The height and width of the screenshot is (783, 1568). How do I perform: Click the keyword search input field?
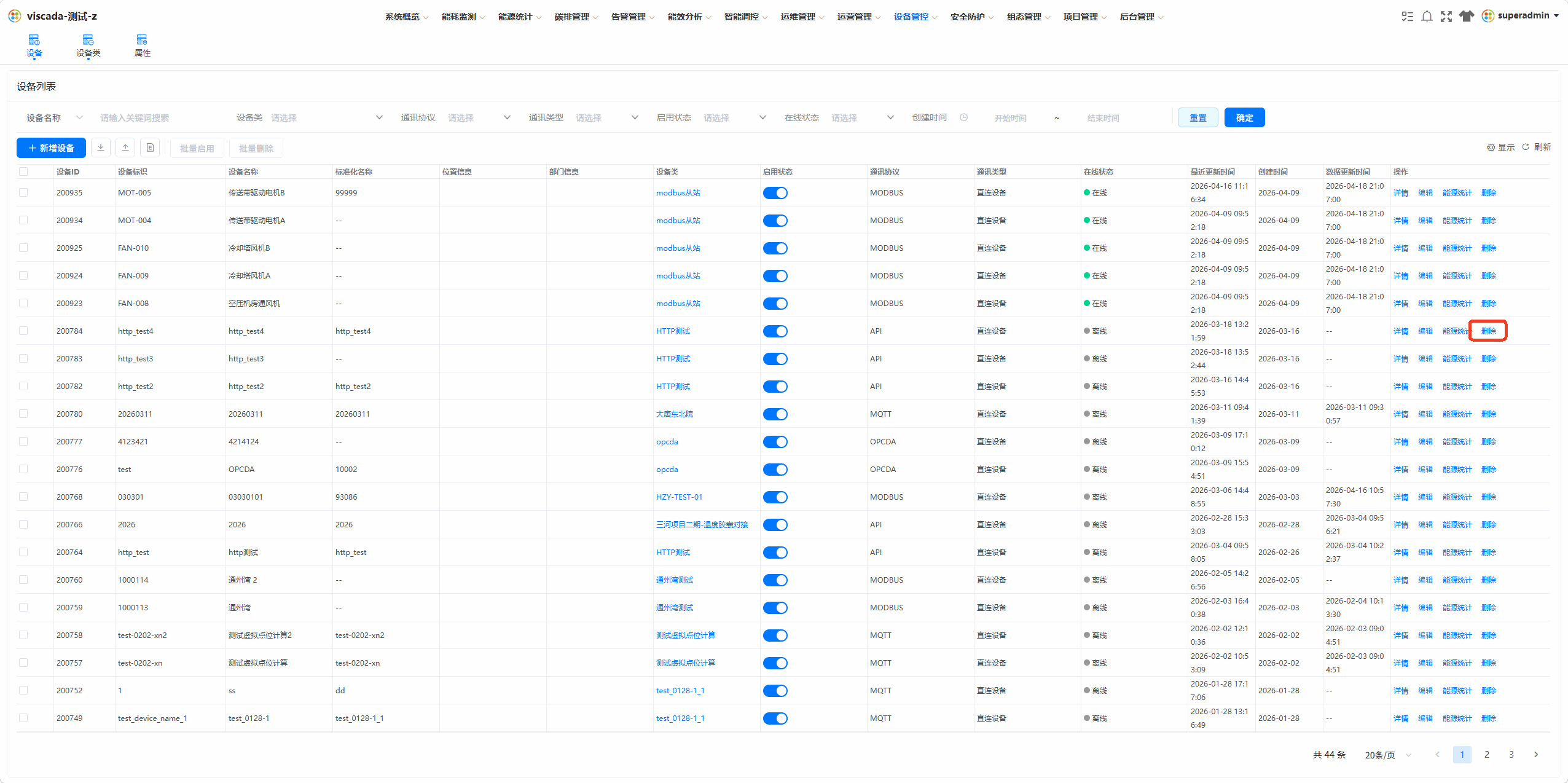(160, 117)
